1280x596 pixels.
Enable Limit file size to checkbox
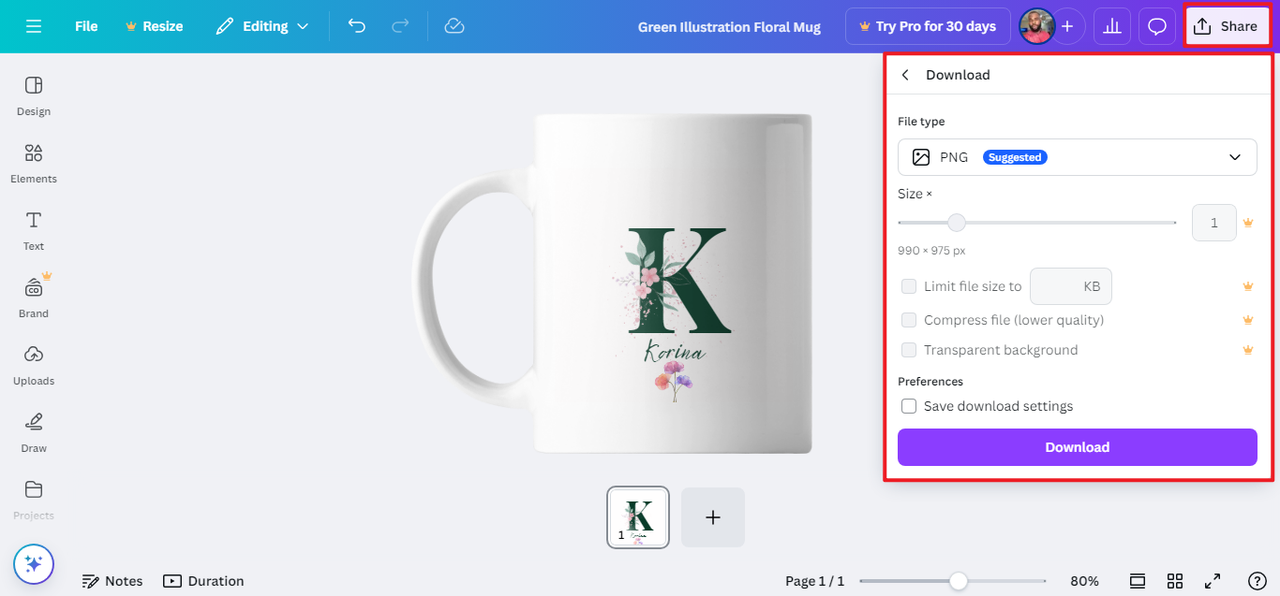(x=909, y=286)
